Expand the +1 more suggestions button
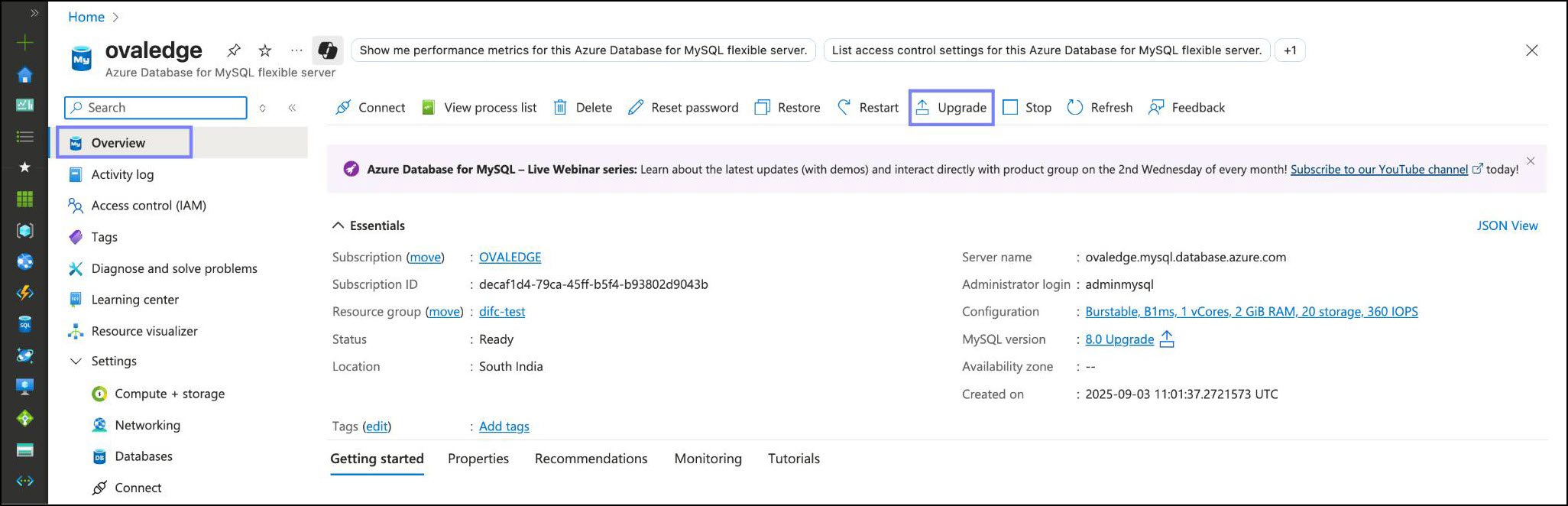1568x506 pixels. tap(1290, 50)
